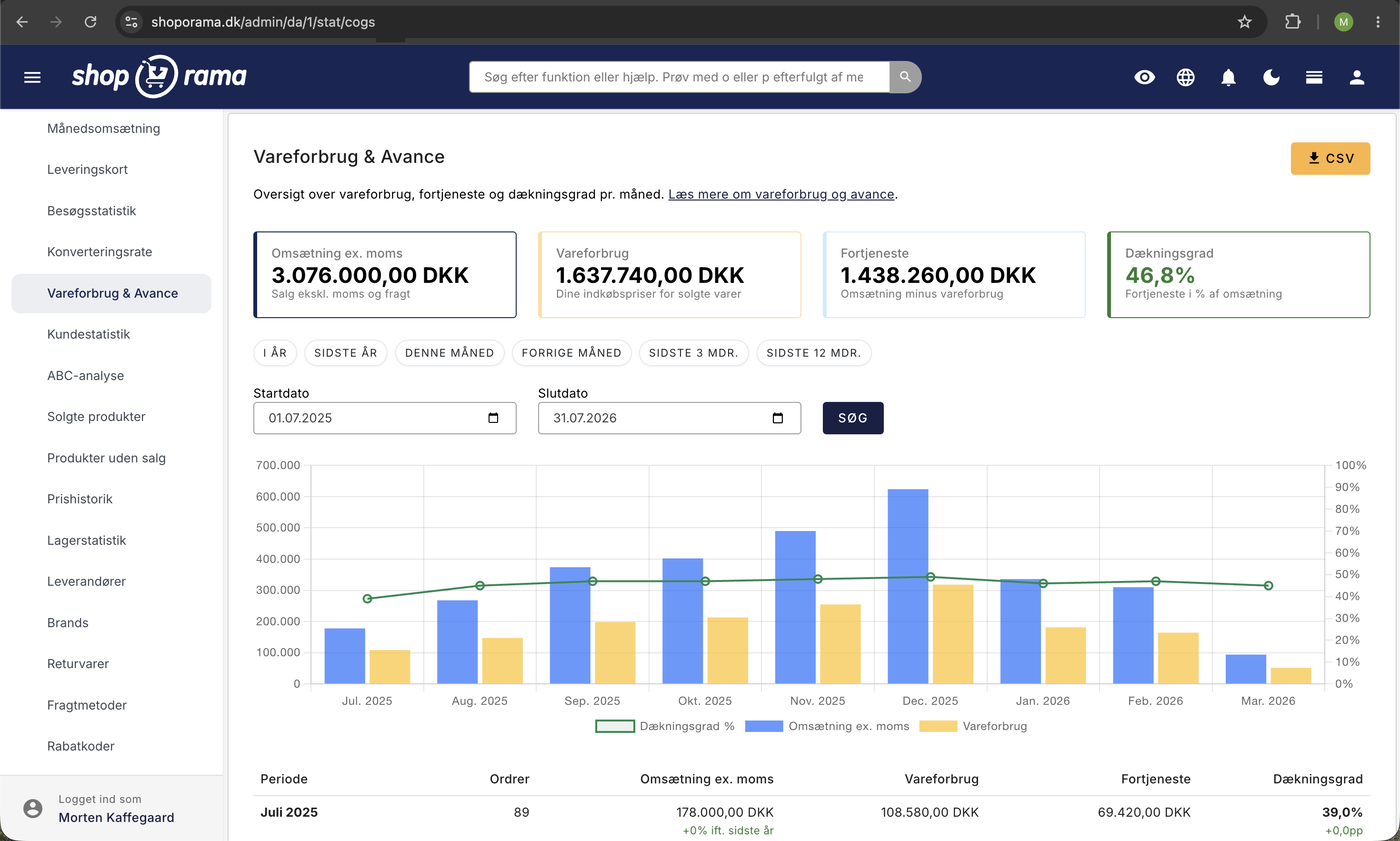Viewport: 1400px width, 841px height.
Task: Click the card/payment icon in header
Action: pos(1314,77)
